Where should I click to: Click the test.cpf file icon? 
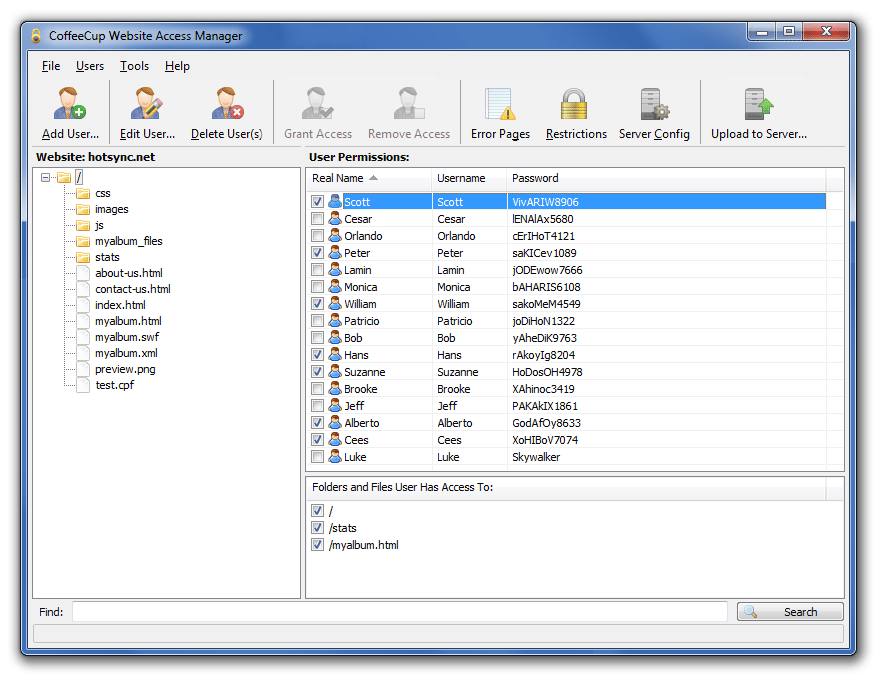[x=83, y=386]
